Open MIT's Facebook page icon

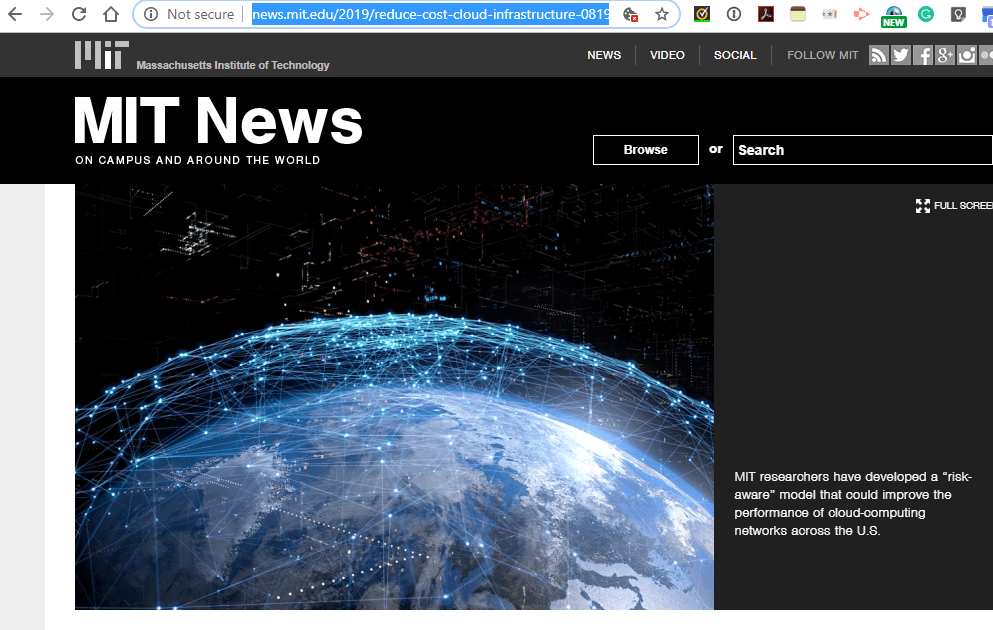(922, 54)
